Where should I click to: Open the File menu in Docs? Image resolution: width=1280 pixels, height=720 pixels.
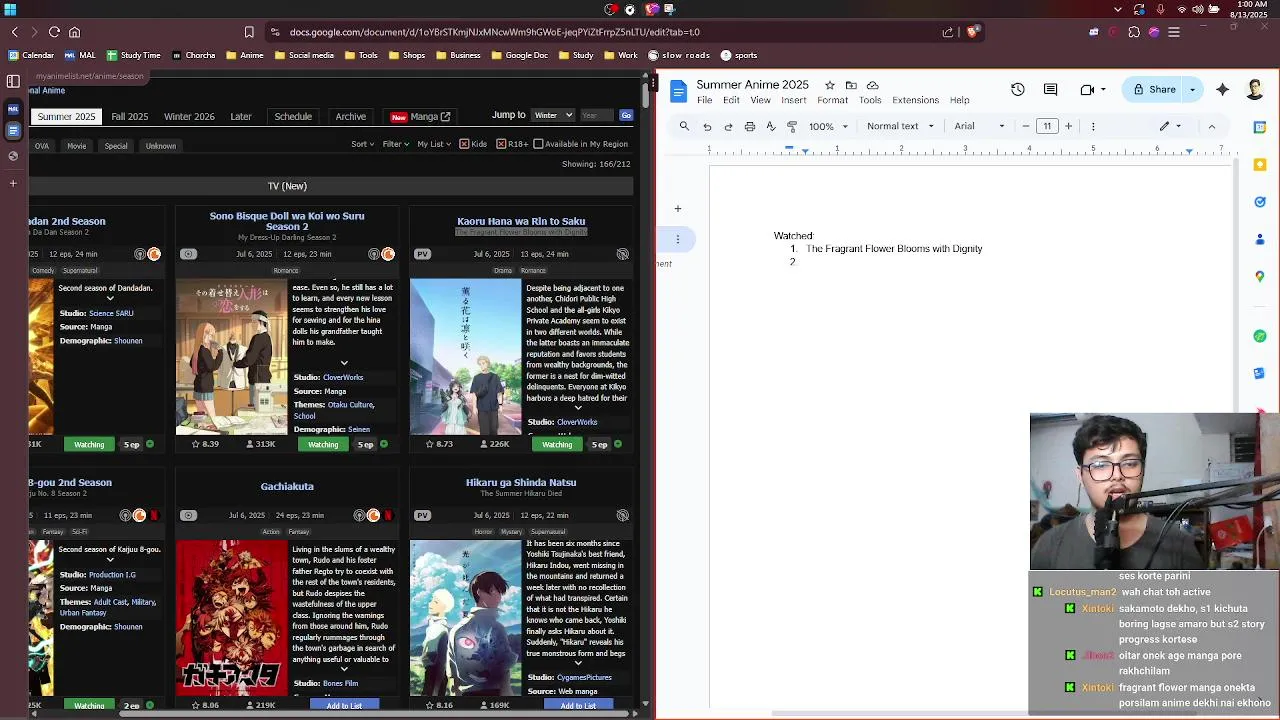[x=704, y=100]
